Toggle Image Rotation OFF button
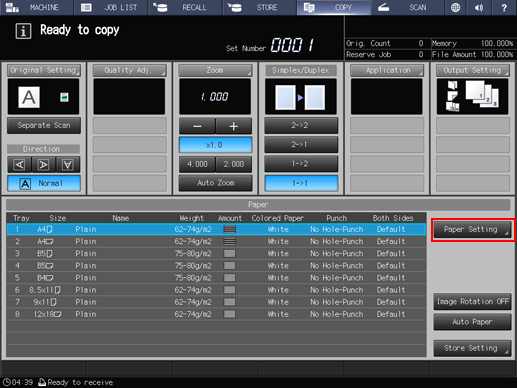This screenshot has width=517, height=388. pyautogui.click(x=472, y=302)
